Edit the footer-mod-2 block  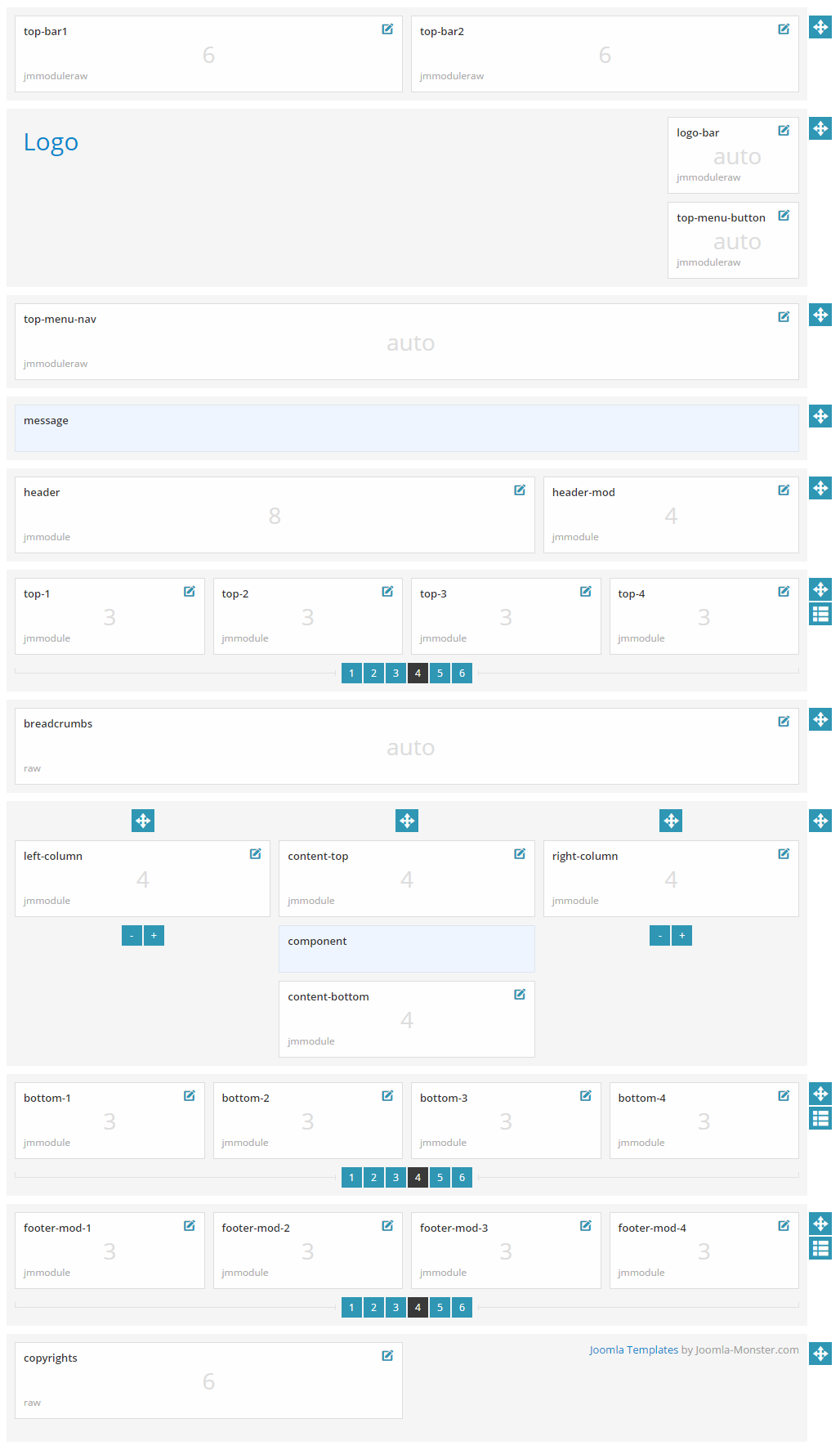pos(387,1226)
